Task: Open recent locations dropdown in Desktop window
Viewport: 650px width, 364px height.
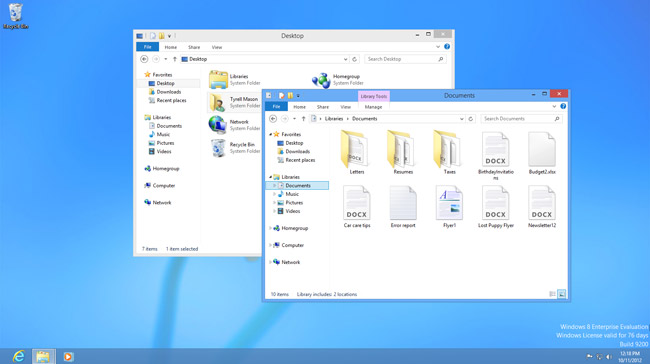Action: point(165,59)
